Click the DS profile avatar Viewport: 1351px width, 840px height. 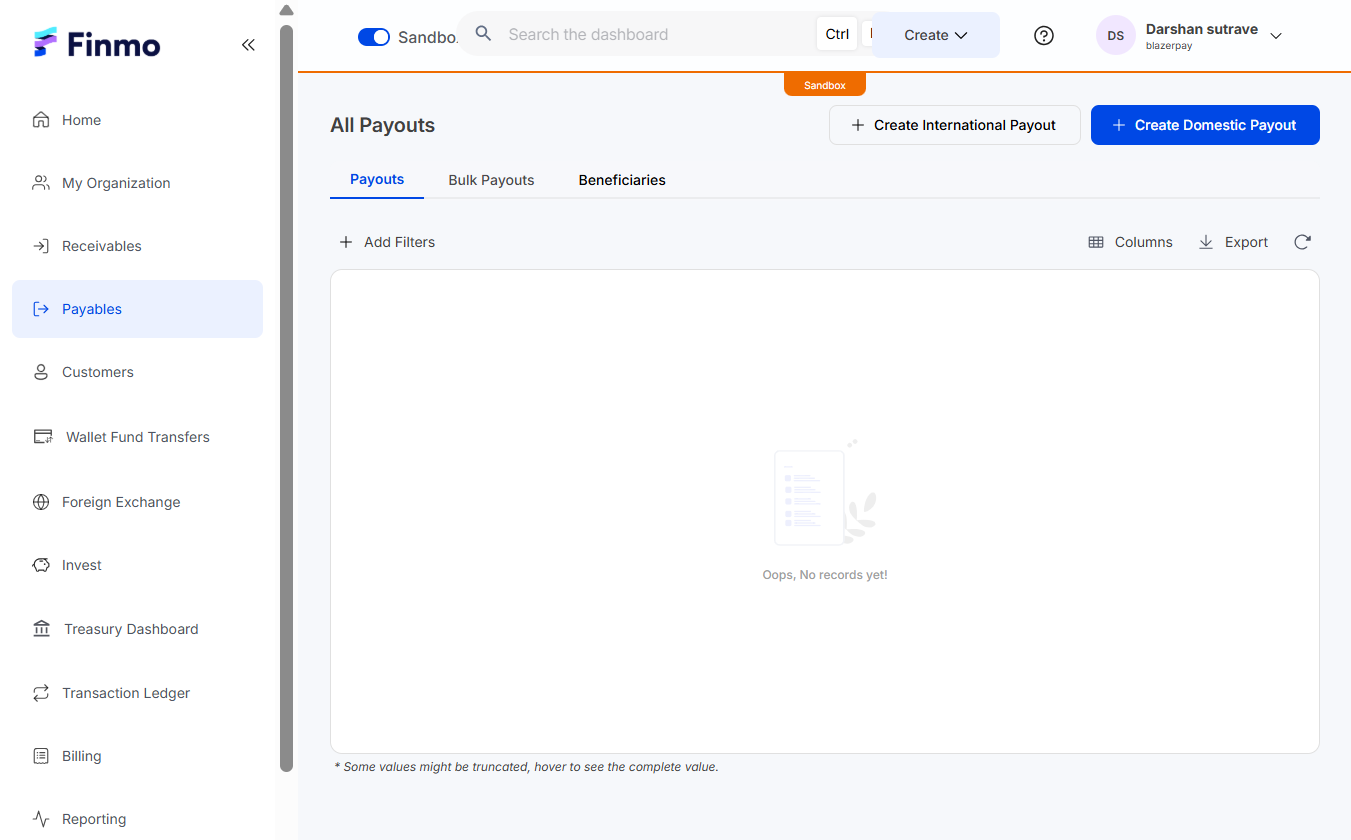coord(1116,36)
